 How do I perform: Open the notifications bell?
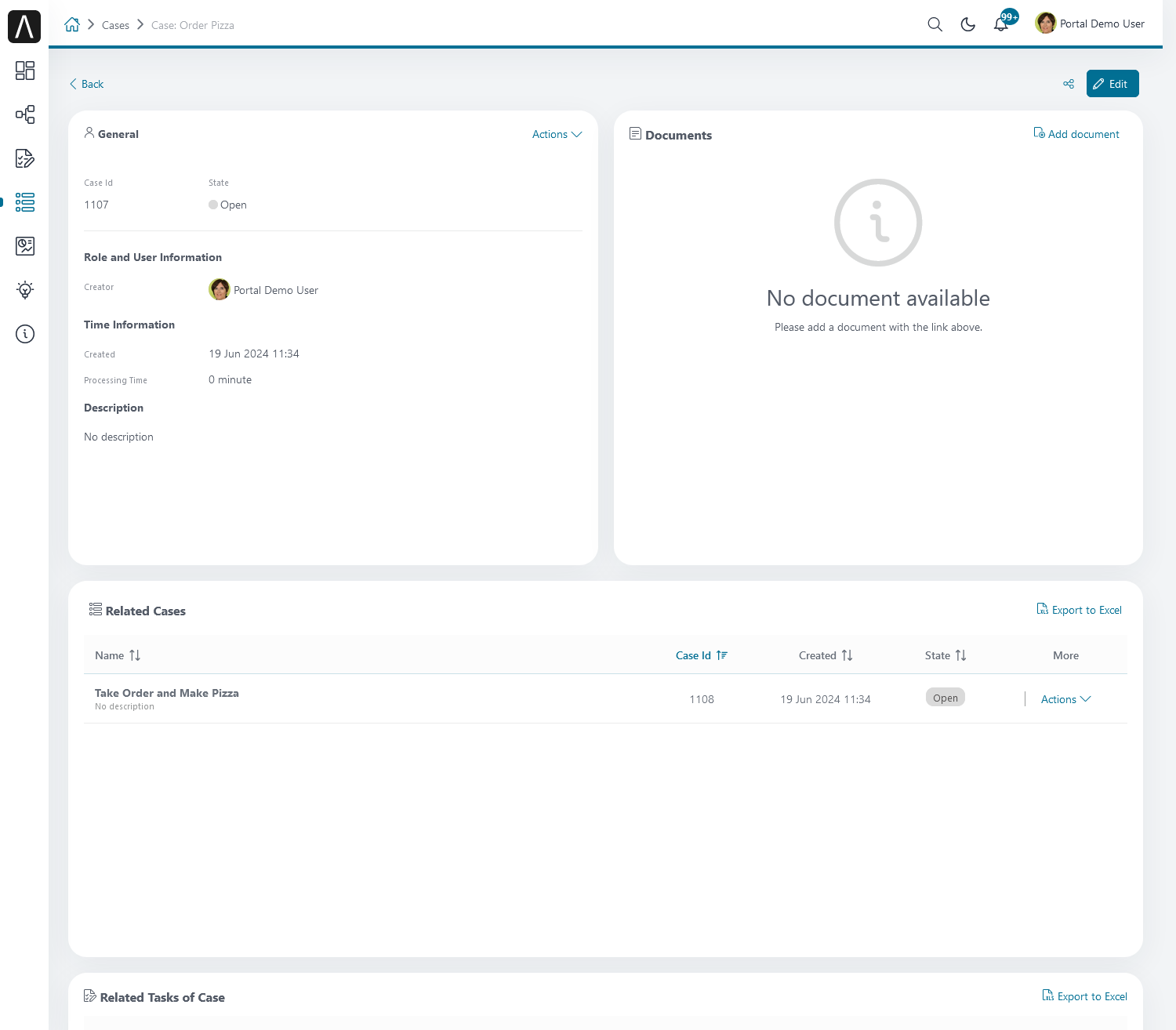[1001, 24]
